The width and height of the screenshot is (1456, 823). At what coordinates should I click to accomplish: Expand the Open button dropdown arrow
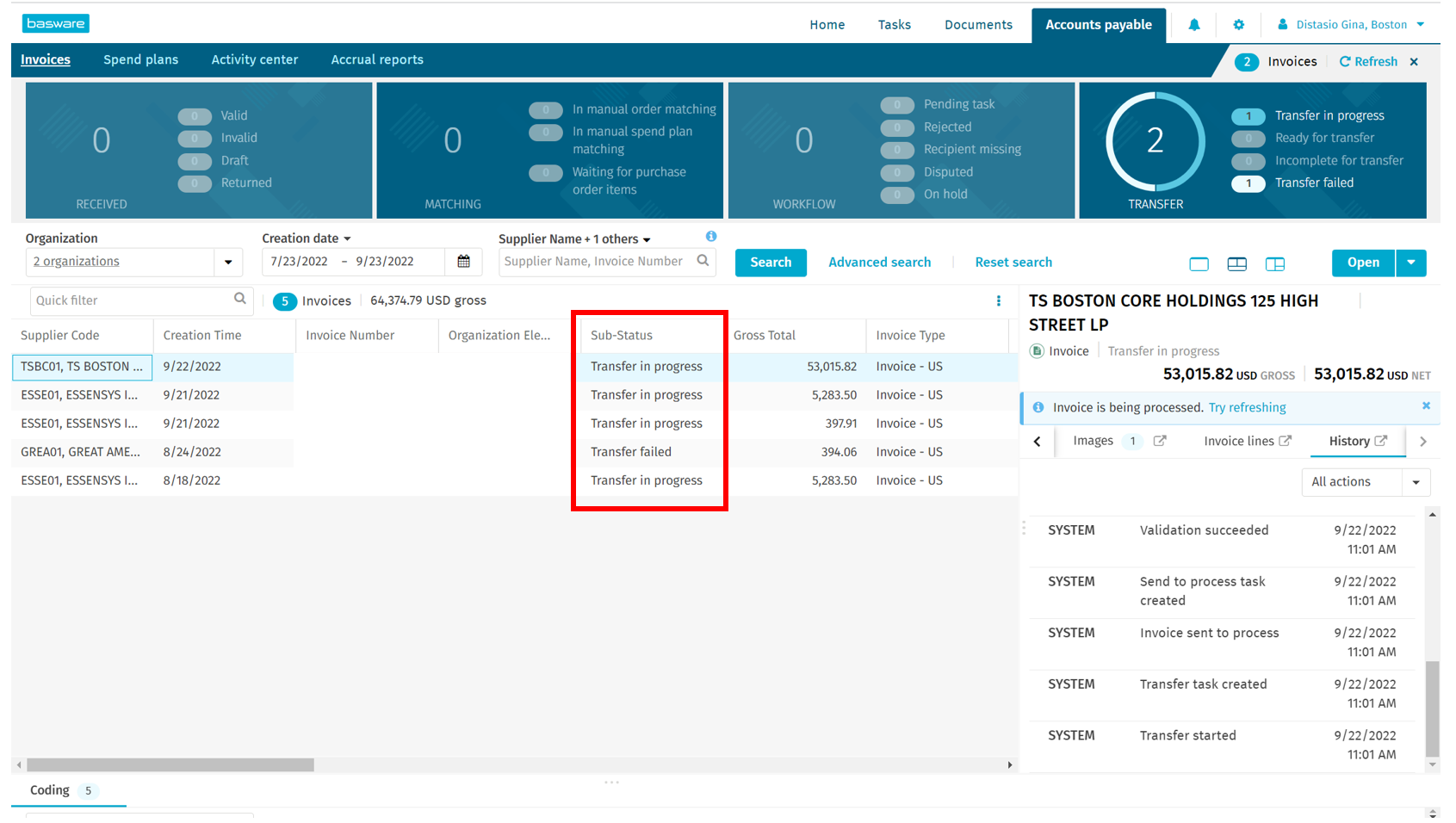1410,263
